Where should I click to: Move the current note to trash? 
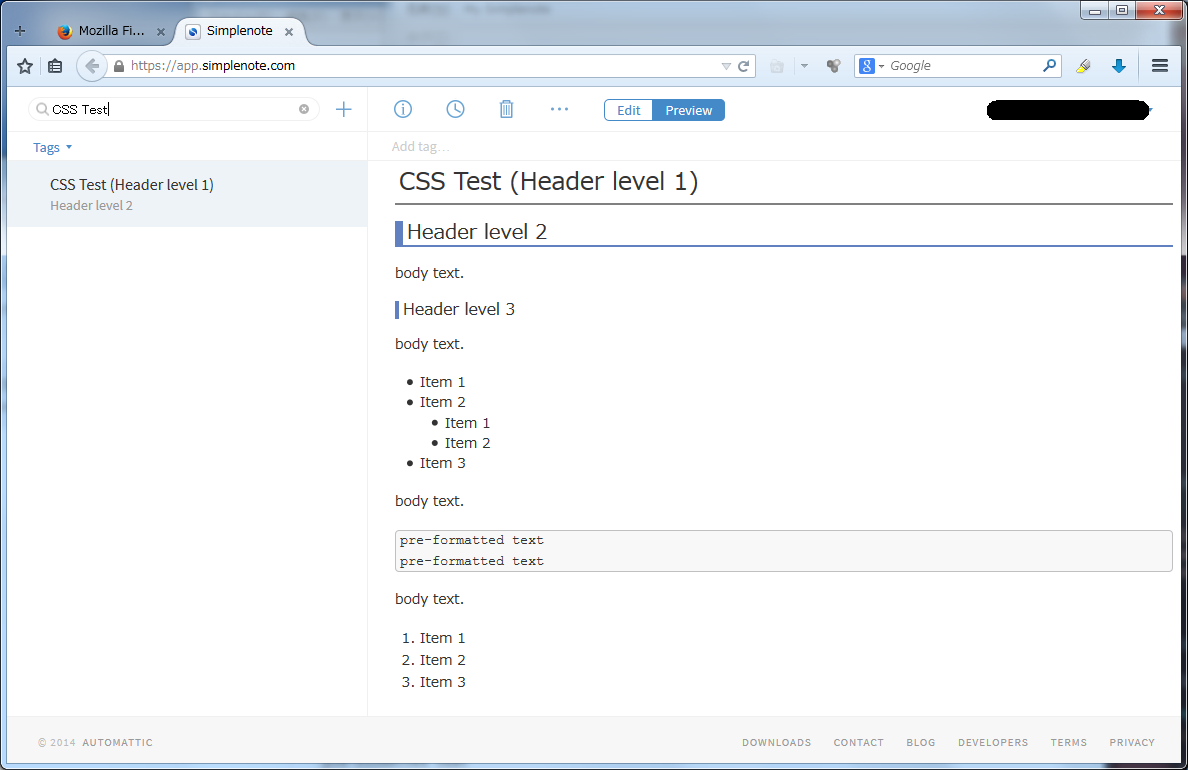pyautogui.click(x=506, y=109)
